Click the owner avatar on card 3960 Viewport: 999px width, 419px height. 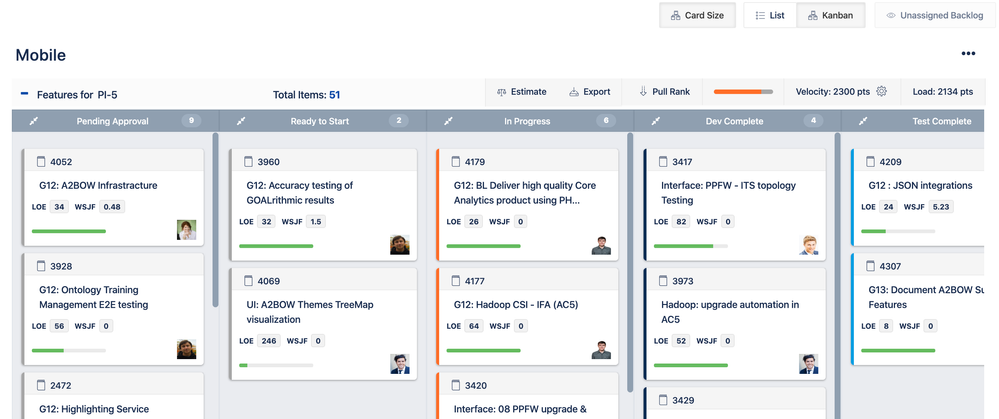400,245
